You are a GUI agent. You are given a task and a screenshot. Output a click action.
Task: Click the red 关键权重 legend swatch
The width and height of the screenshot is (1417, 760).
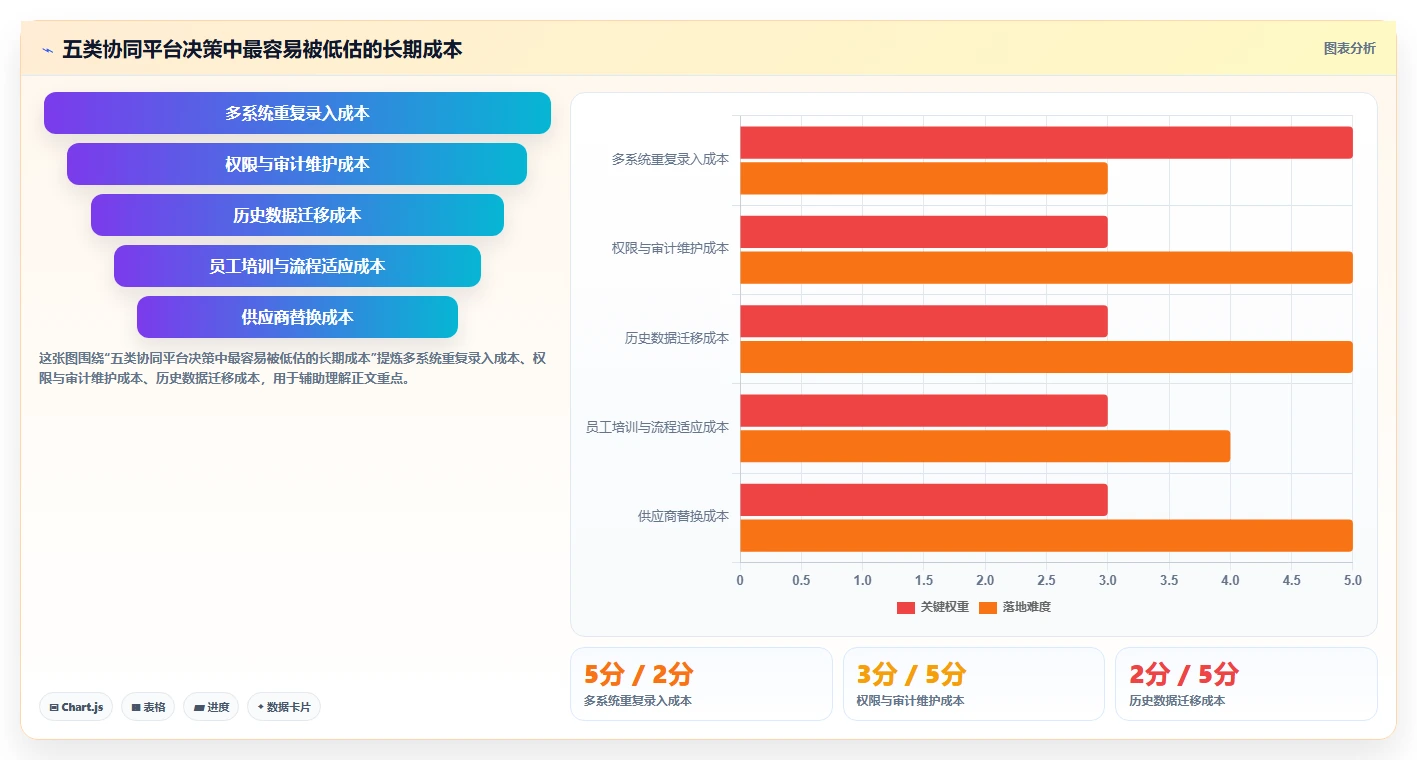(906, 608)
